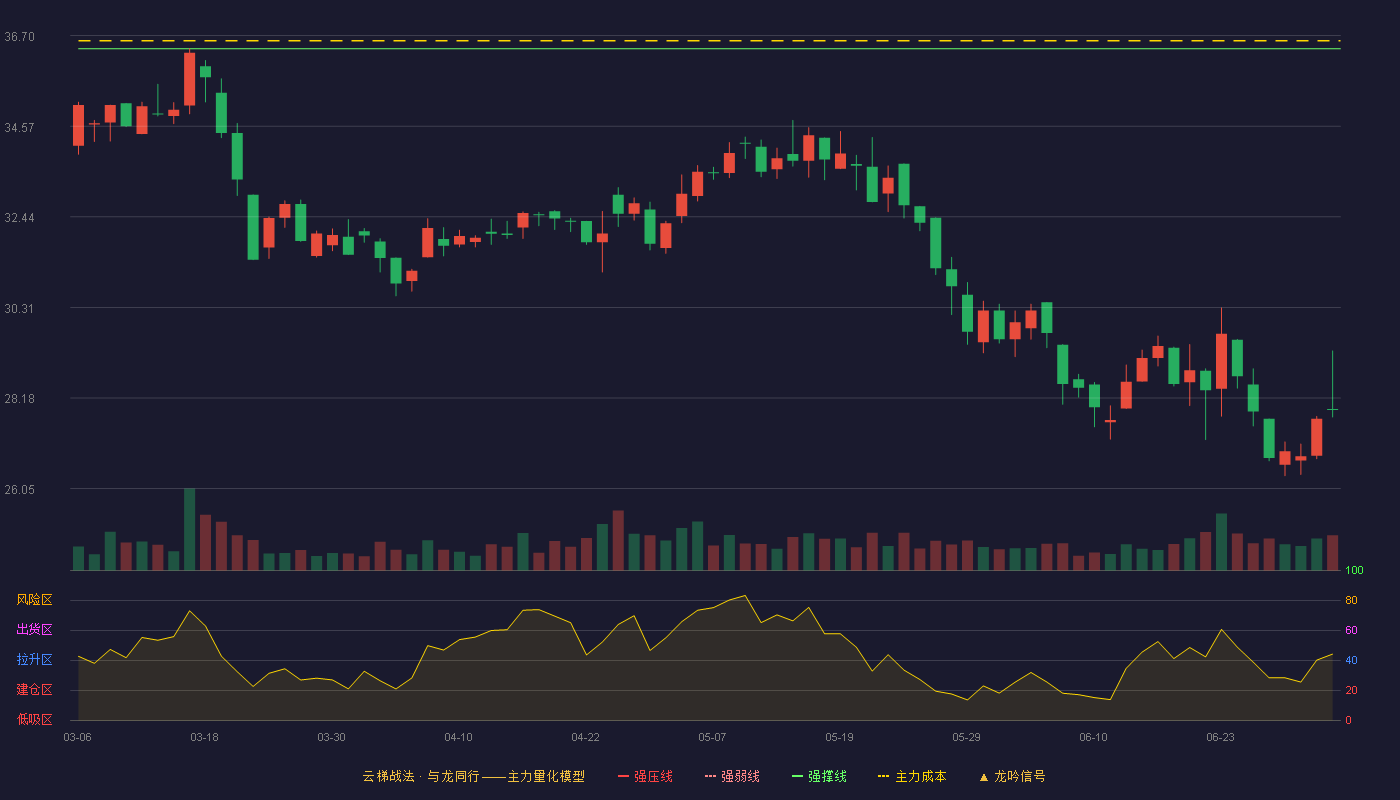Click the 05-07 date label

712,737
